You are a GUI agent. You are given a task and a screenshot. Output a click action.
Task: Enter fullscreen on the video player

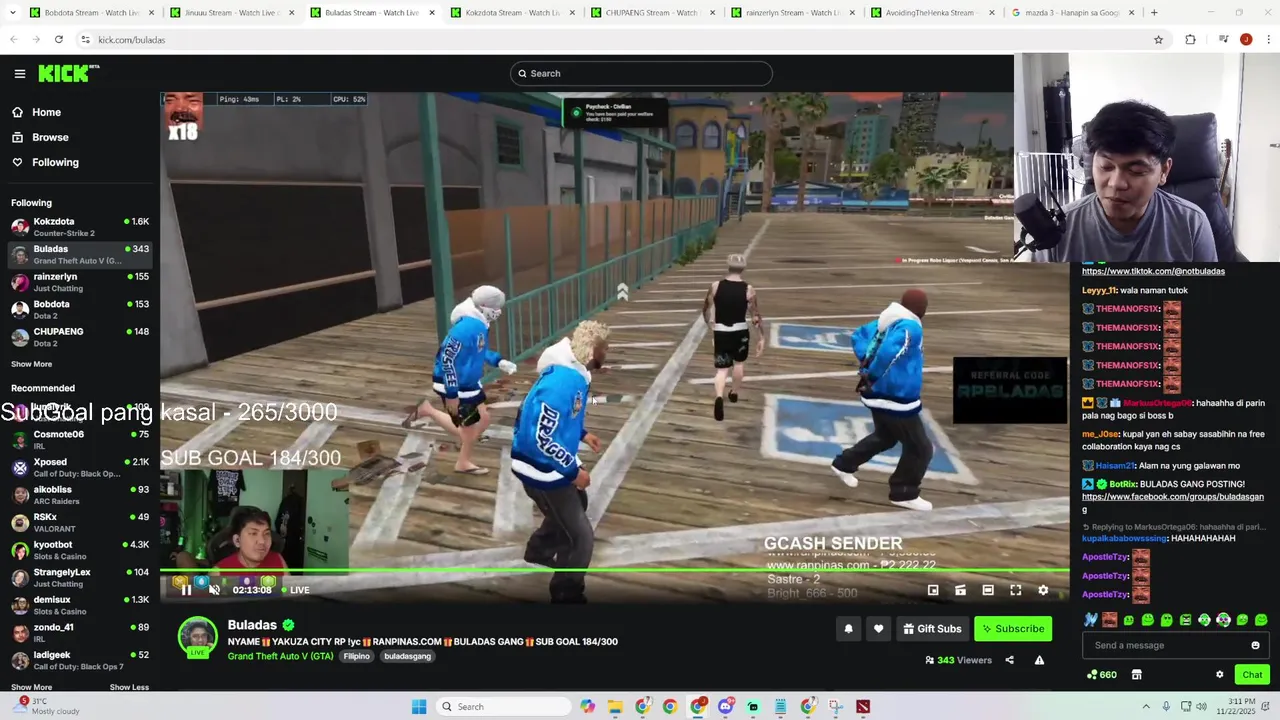click(x=1015, y=590)
